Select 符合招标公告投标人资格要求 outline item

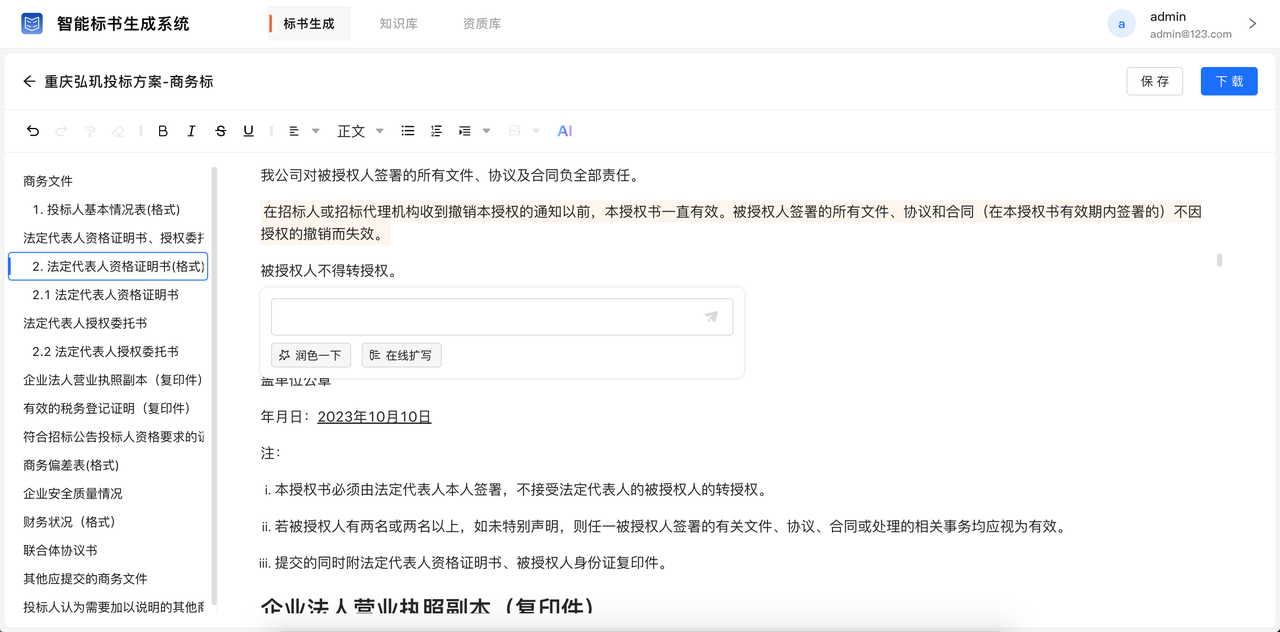tap(114, 437)
